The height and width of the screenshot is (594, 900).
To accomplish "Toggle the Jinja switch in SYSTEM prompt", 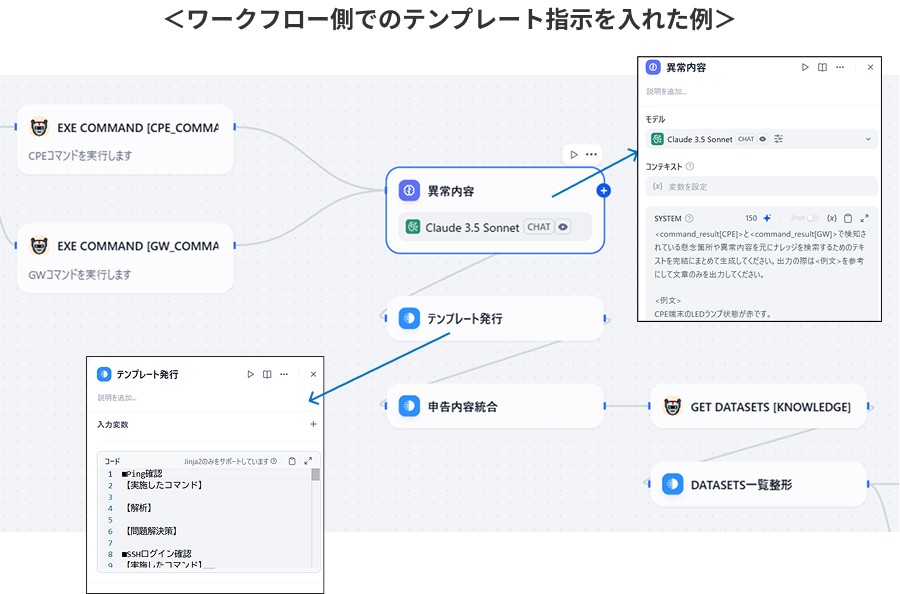I will (811, 218).
